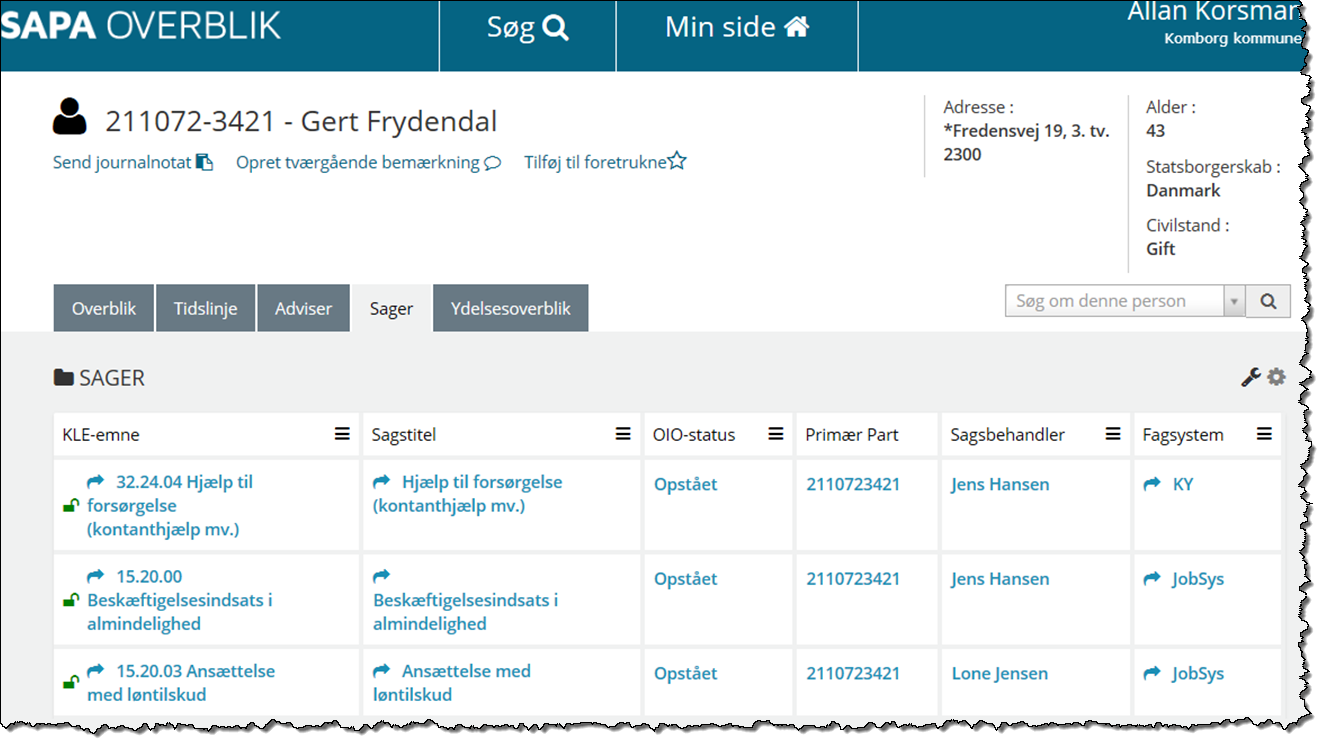Viewport: 1325px width, 745px height.
Task: Click the SAPA OVERBLIK logo
Action: [141, 26]
